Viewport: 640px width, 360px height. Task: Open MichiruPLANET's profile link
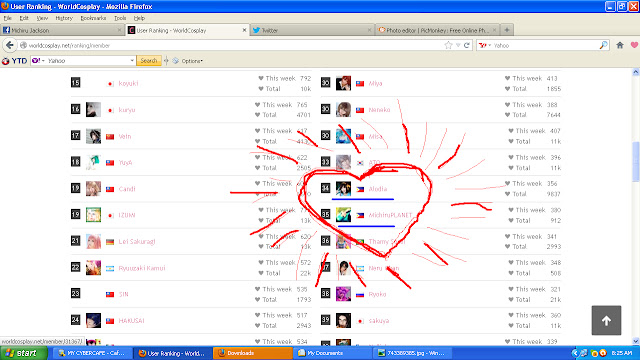coord(391,215)
